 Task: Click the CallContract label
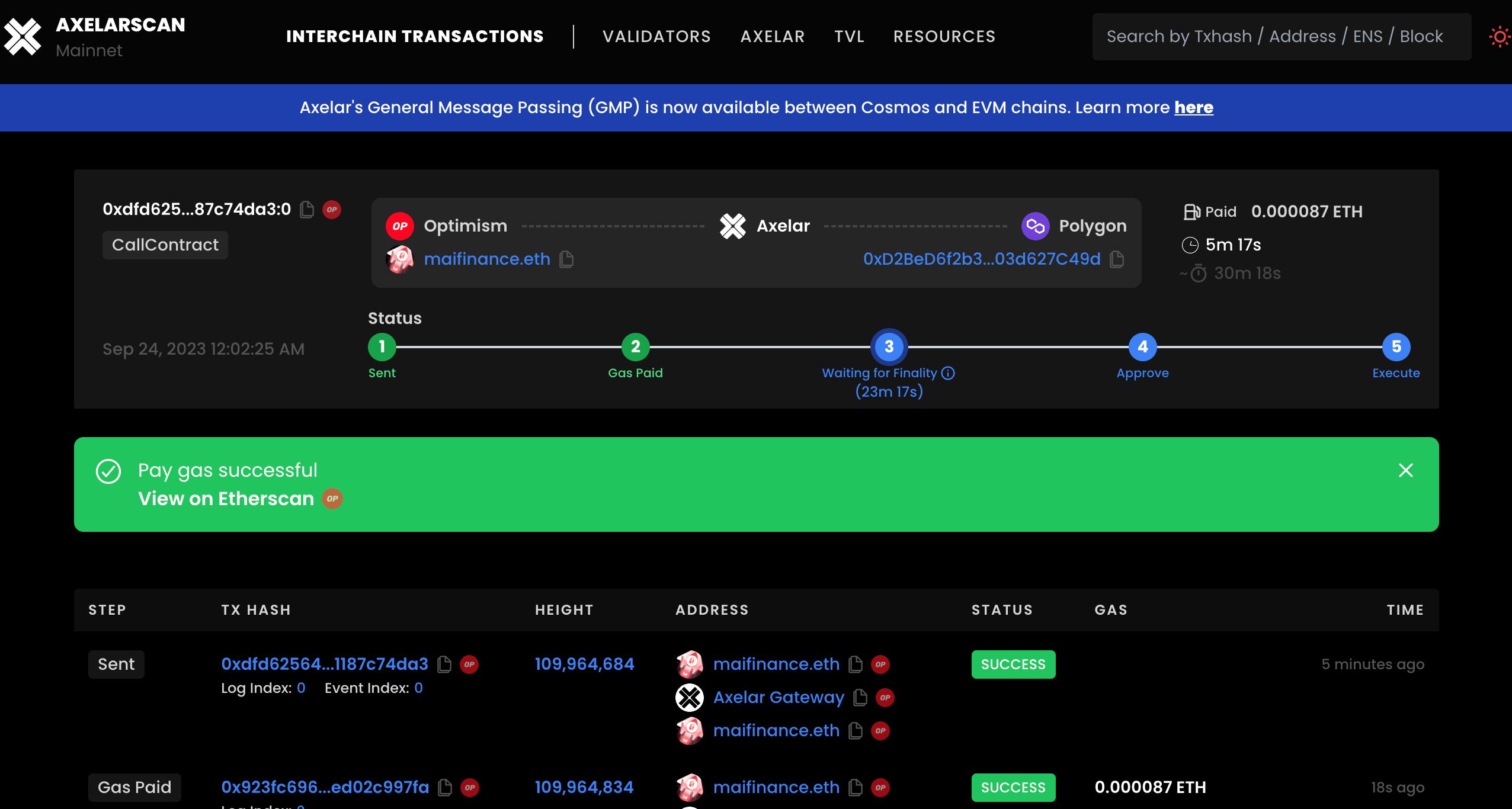click(x=165, y=245)
